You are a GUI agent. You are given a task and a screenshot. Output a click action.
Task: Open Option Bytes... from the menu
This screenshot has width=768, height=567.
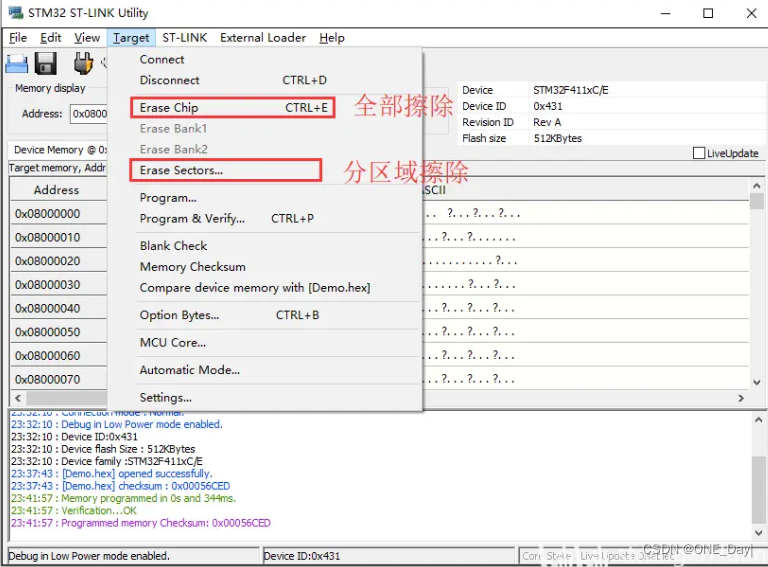(264, 315)
